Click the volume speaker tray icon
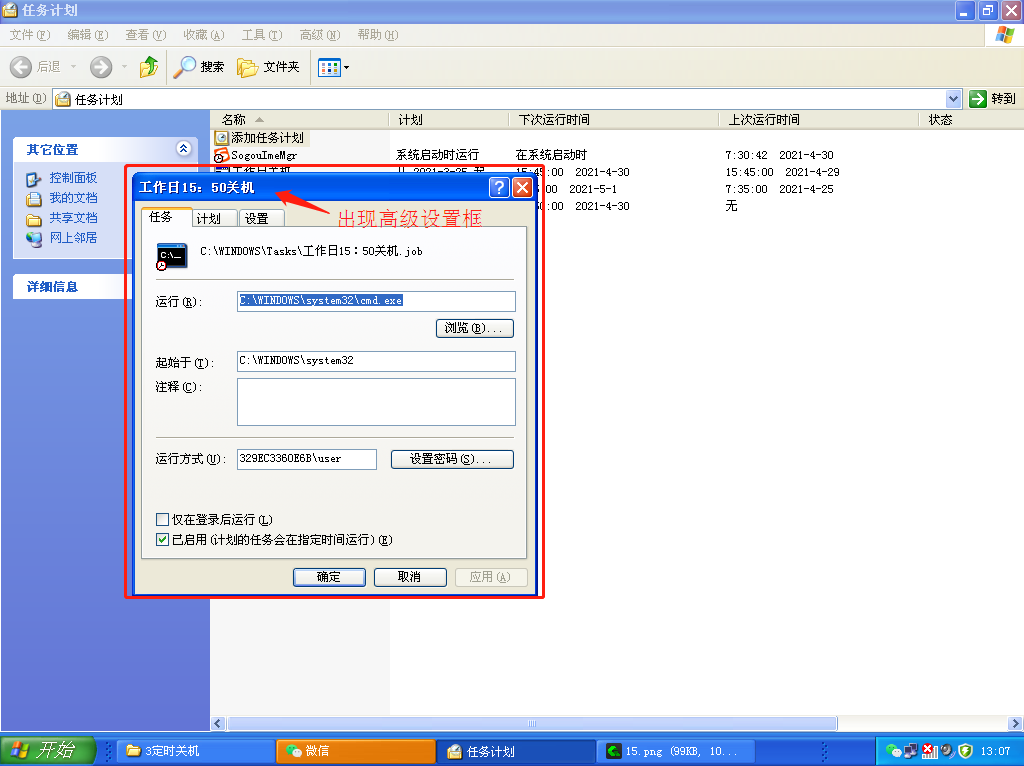Screen dimensions: 1024x766 point(948,752)
